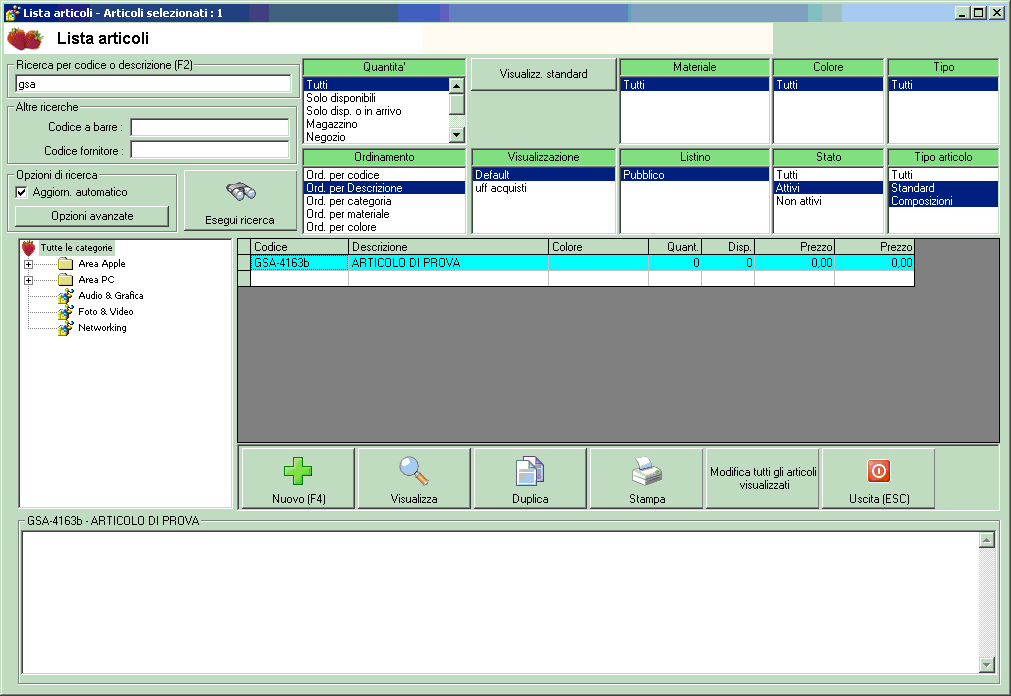Expand the Area Apple tree node

point(29,264)
